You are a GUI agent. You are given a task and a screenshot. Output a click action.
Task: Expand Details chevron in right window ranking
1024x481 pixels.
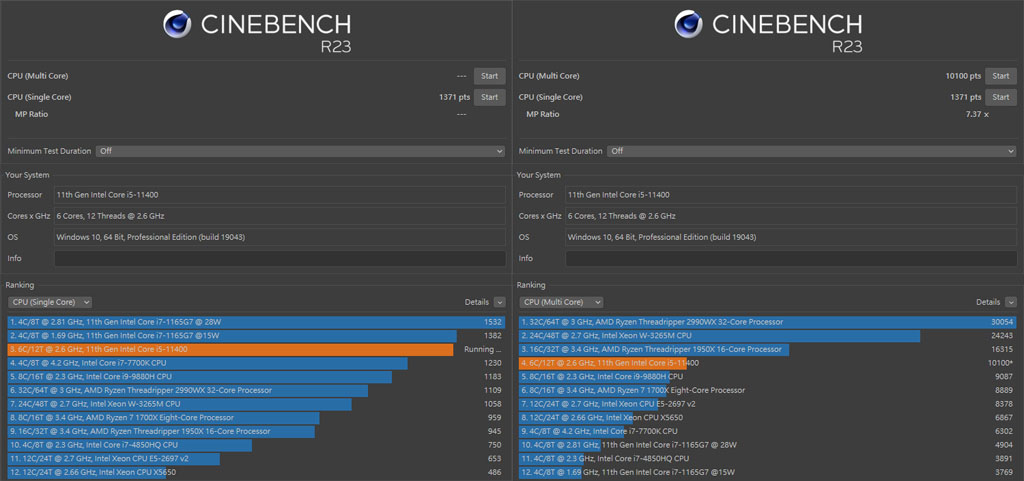[x=1011, y=302]
